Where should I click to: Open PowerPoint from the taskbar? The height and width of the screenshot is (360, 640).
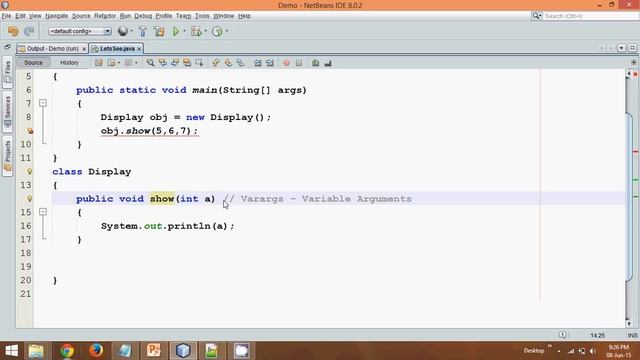154,351
